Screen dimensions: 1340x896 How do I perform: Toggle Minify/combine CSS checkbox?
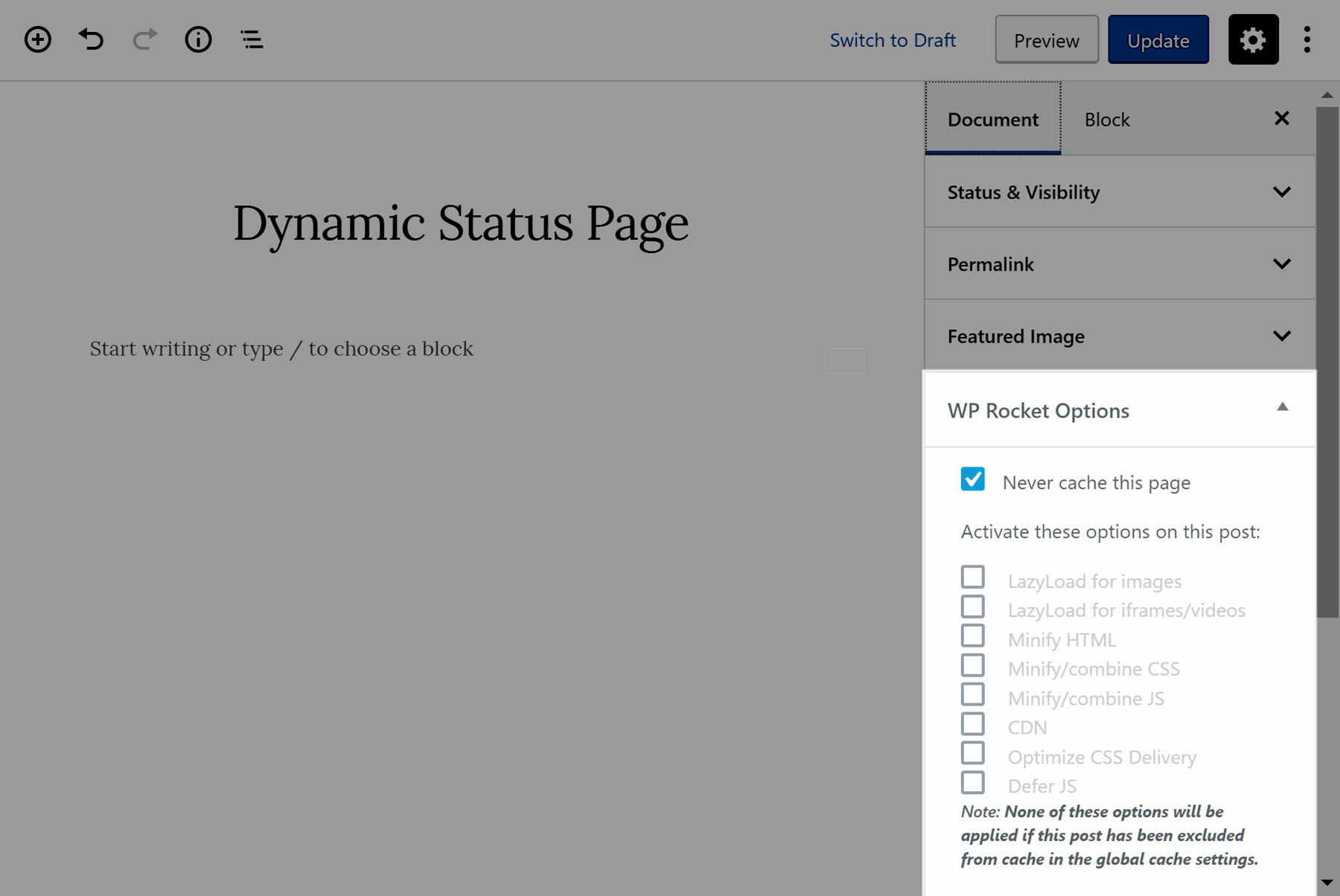click(972, 665)
